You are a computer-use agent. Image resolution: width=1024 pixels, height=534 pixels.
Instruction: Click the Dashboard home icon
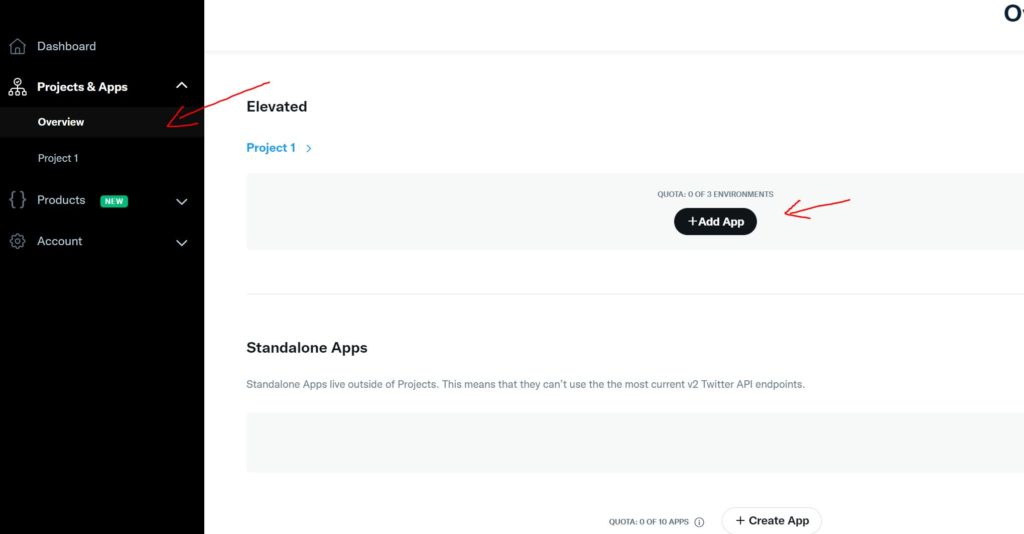click(x=18, y=46)
